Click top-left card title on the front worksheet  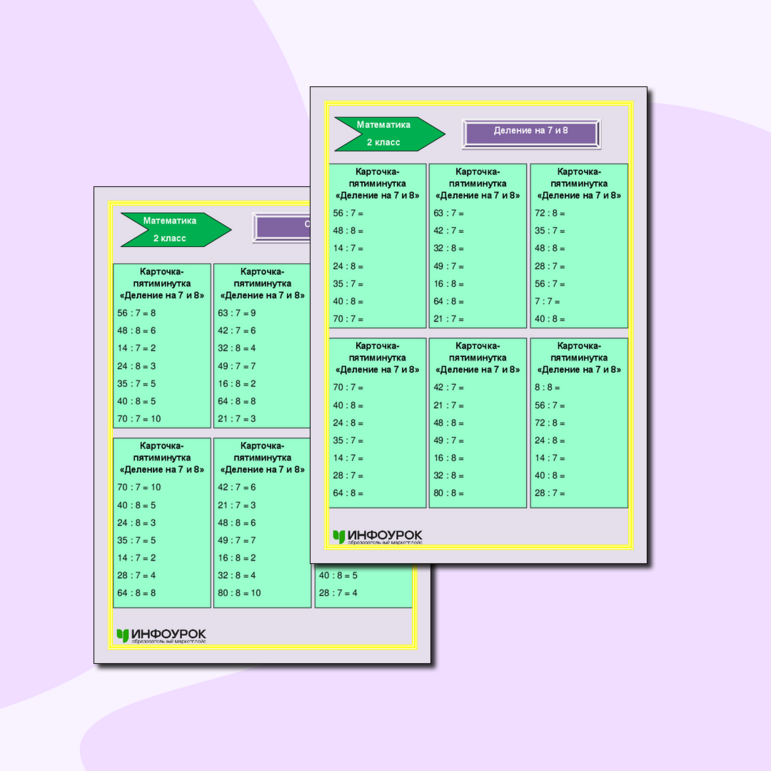pos(377,184)
